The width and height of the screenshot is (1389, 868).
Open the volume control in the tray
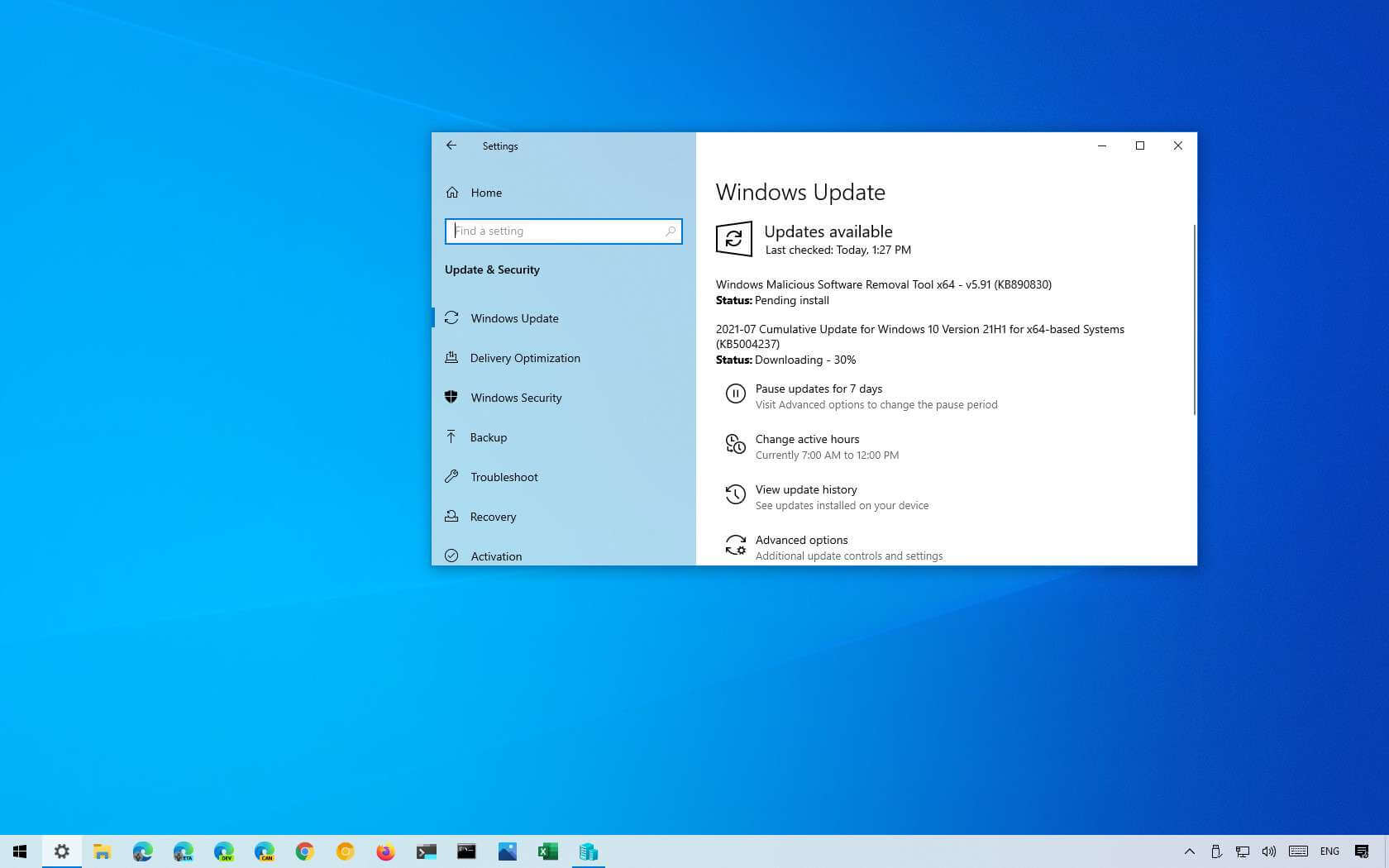pyautogui.click(x=1268, y=851)
